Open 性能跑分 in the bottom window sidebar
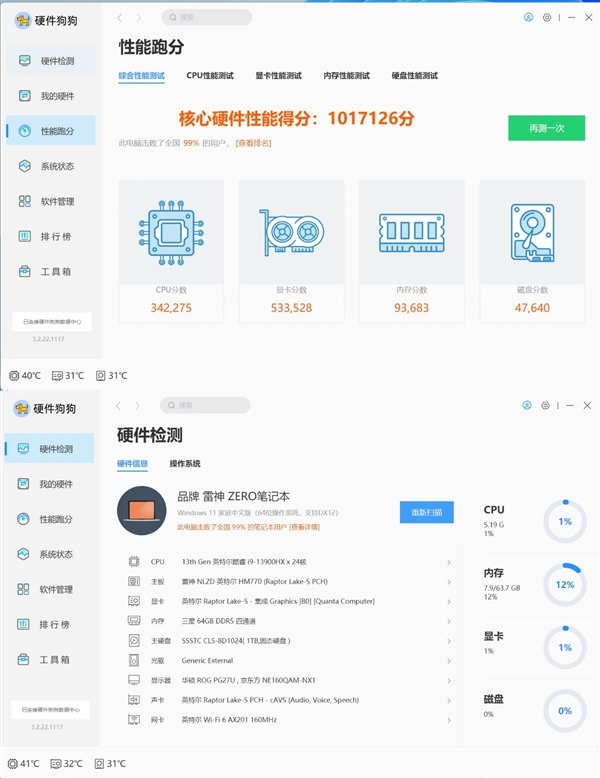Viewport: 600px width, 779px height. 49,519
